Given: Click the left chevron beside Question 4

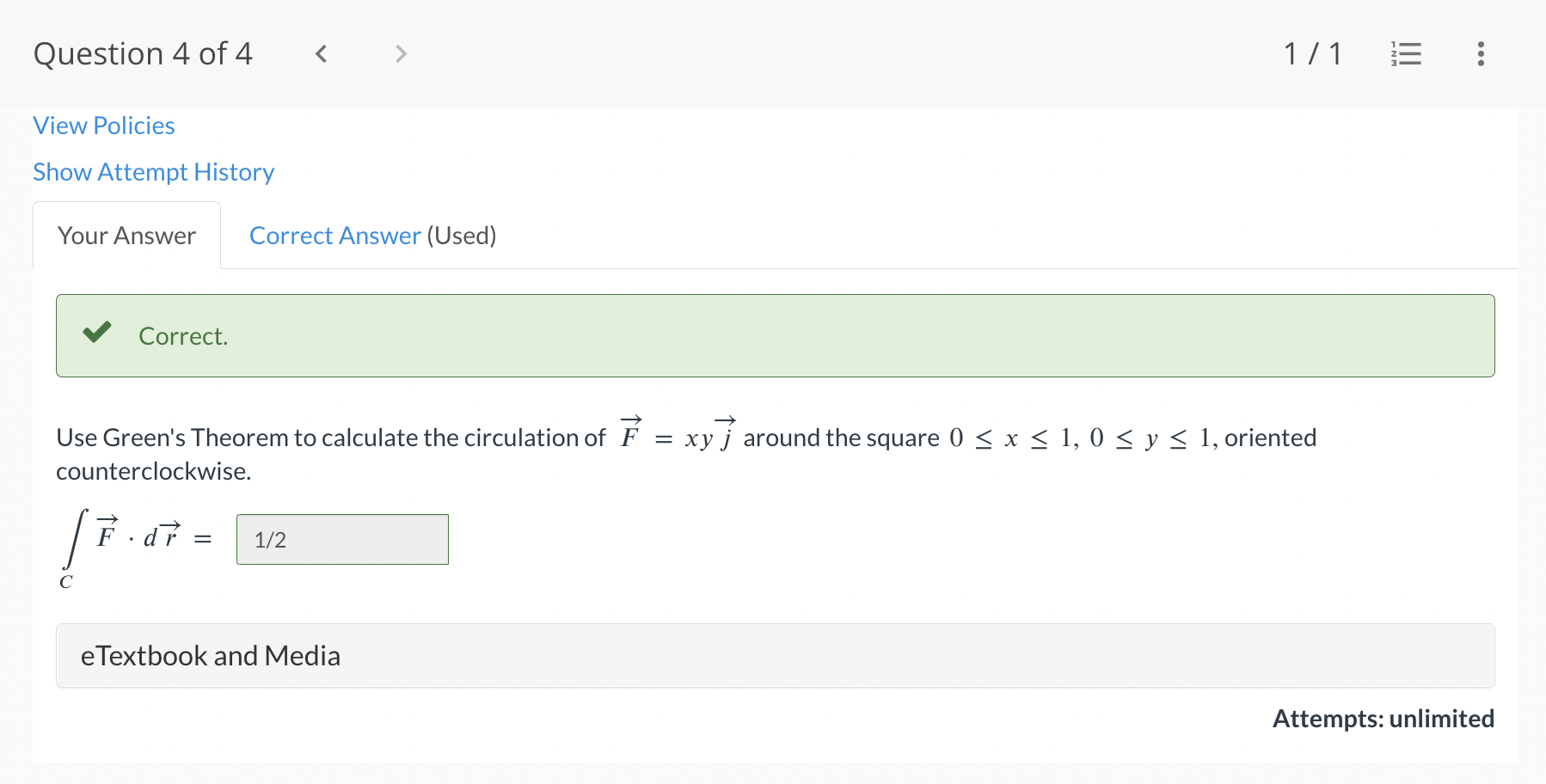Looking at the screenshot, I should 321,53.
